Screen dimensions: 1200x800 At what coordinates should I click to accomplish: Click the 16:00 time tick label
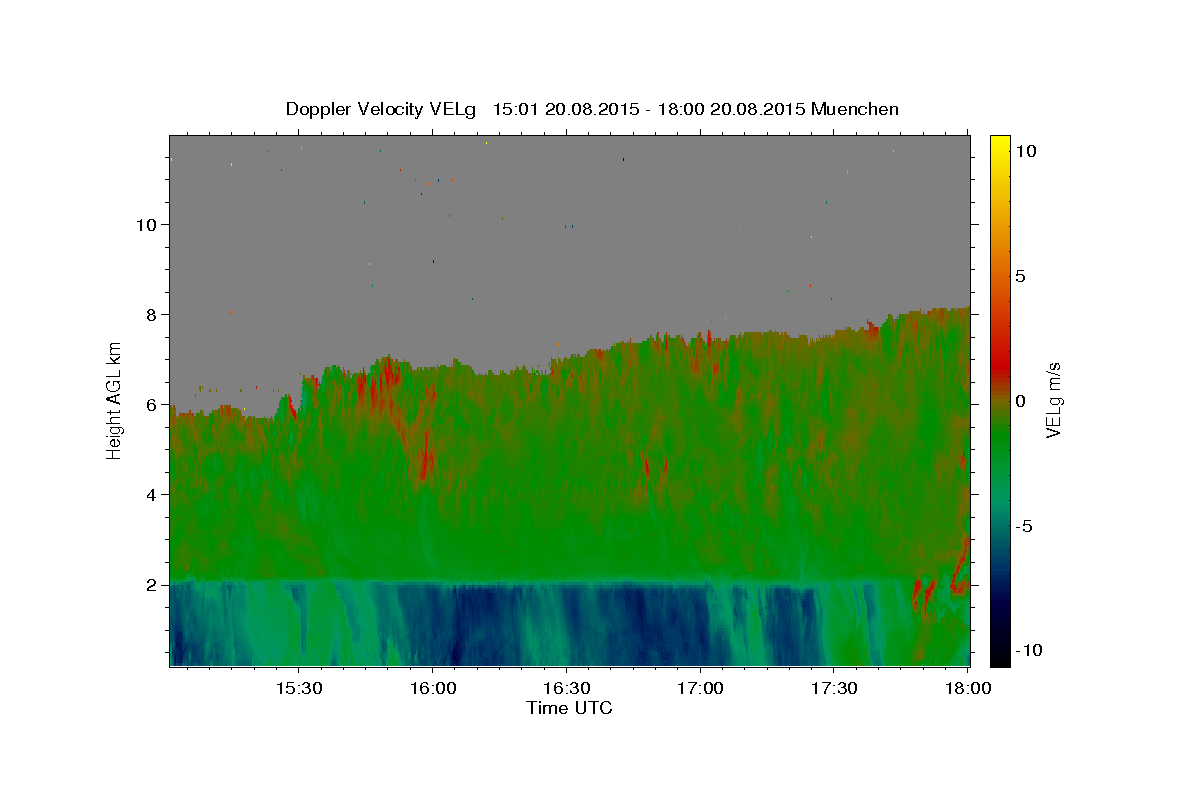432,688
